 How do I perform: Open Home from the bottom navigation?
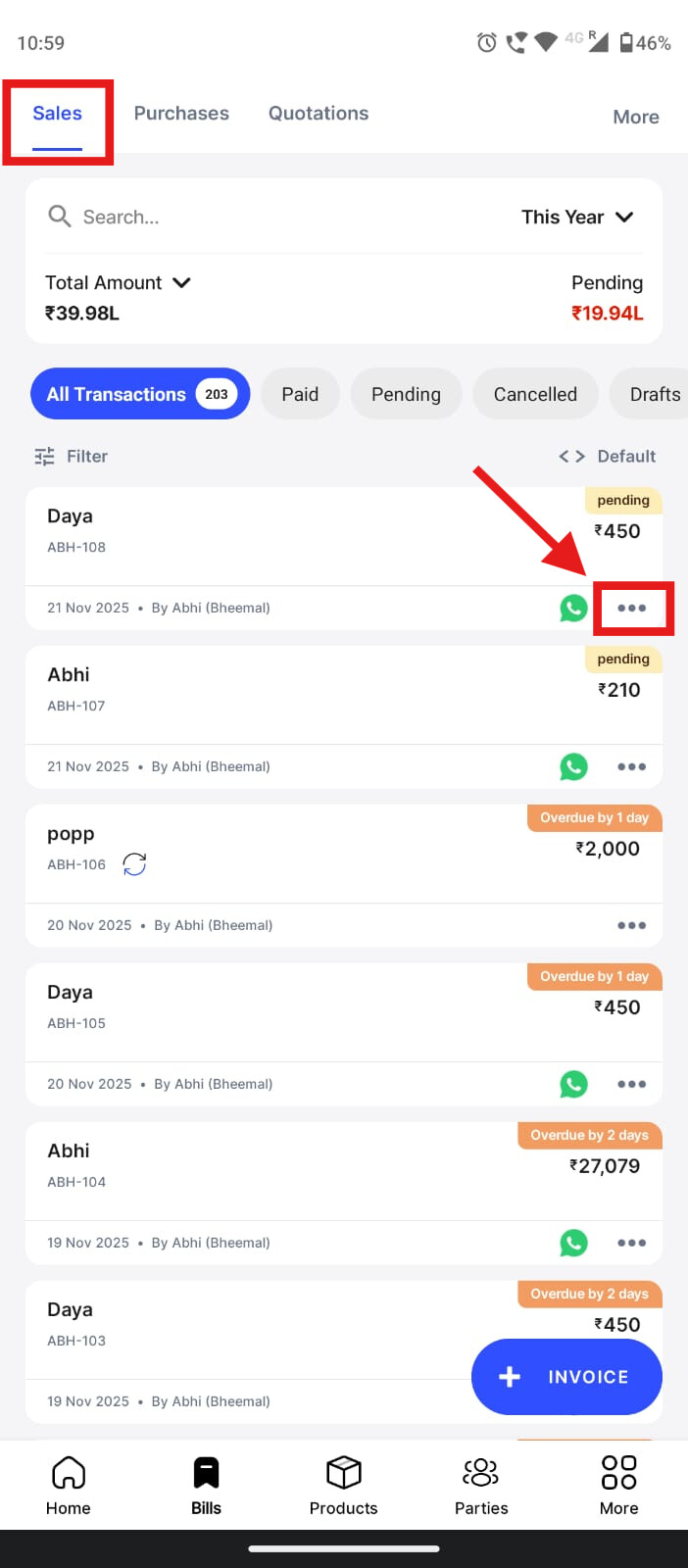tap(69, 1486)
